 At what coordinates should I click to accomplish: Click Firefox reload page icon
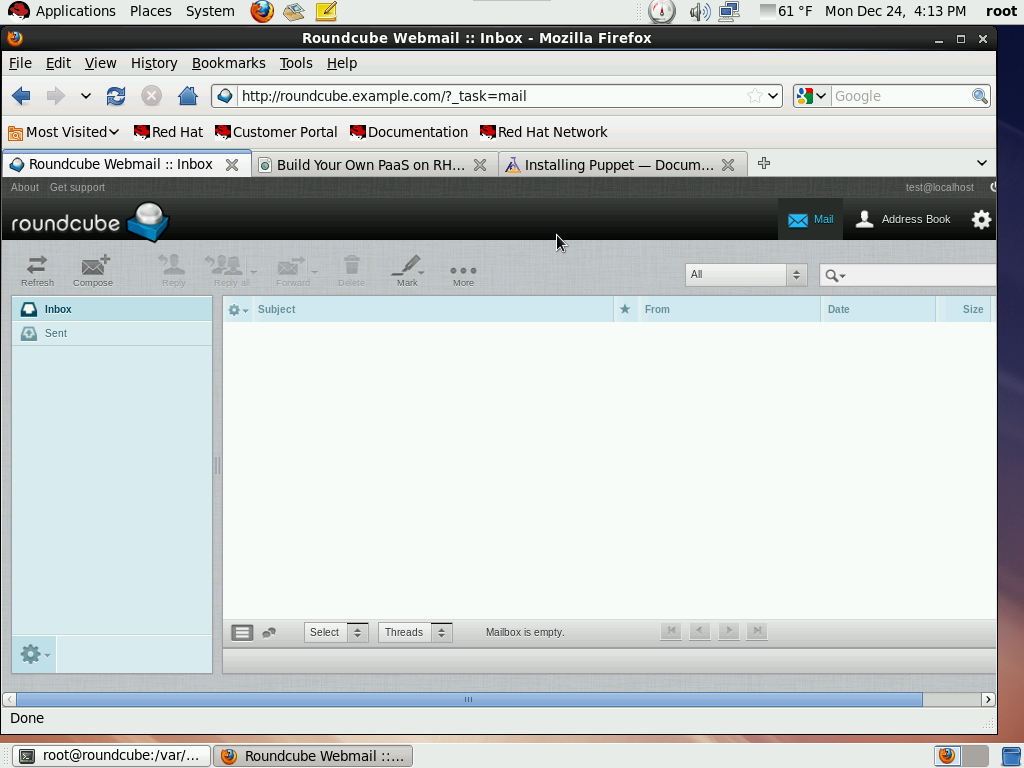click(116, 96)
